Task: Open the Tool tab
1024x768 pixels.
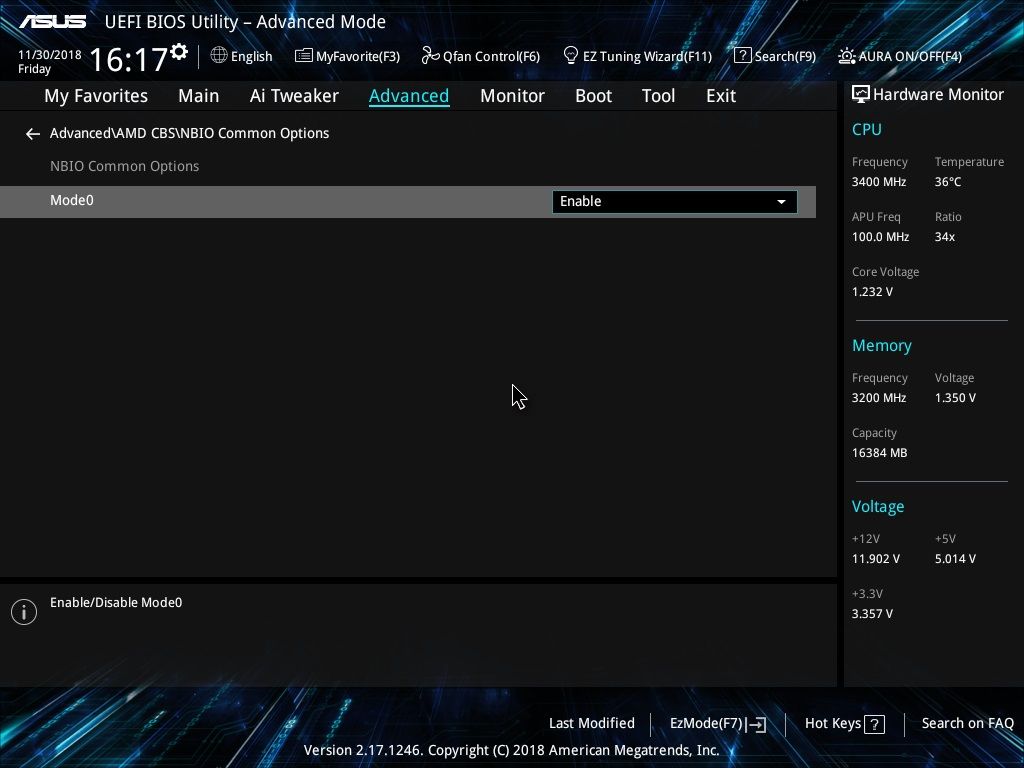Action: pos(658,96)
